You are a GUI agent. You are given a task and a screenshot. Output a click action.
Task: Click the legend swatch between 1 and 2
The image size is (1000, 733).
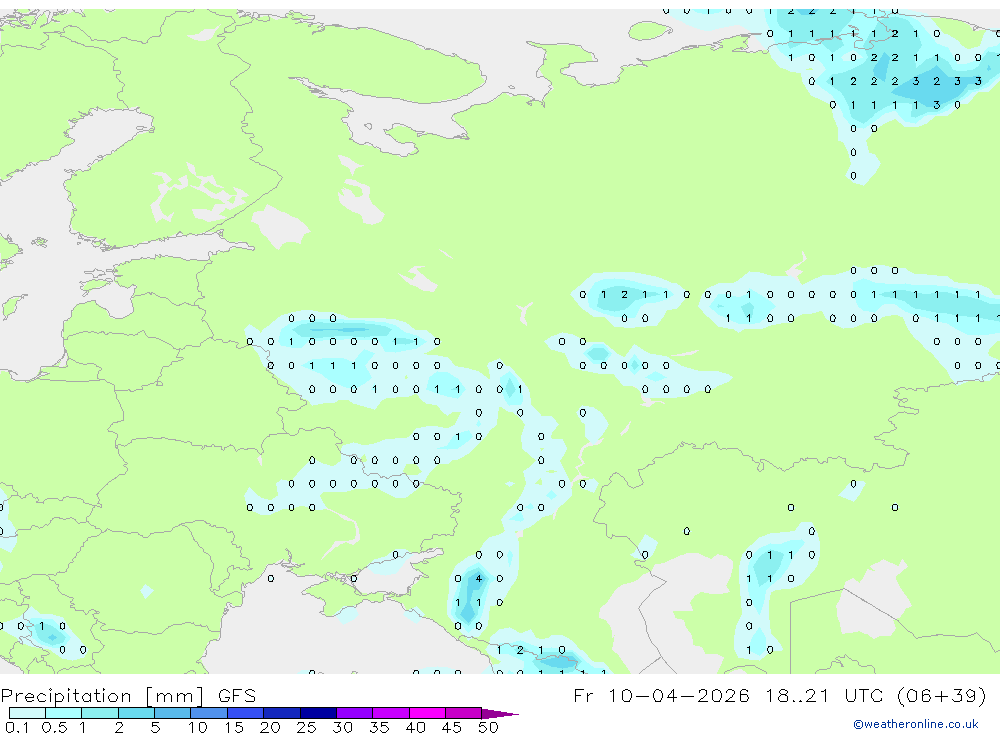(x=100, y=713)
